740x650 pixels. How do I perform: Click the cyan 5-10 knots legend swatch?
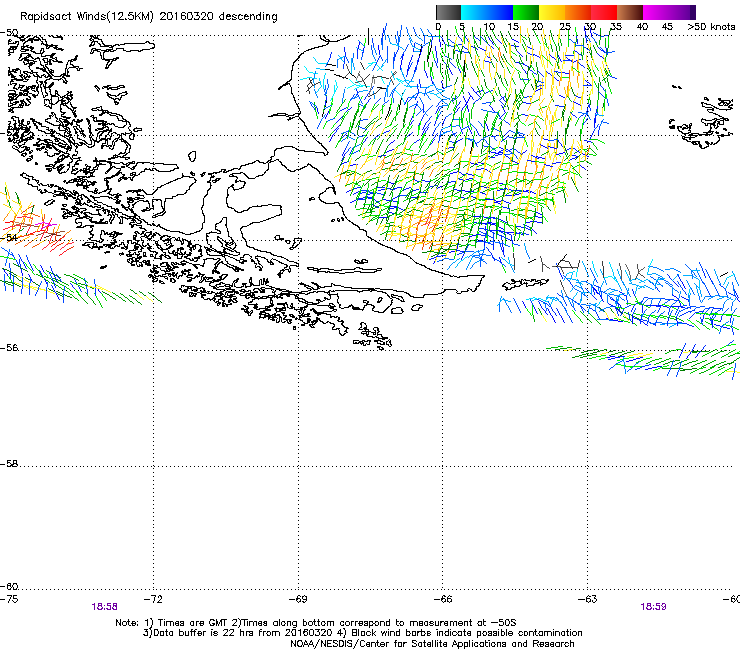click(473, 12)
